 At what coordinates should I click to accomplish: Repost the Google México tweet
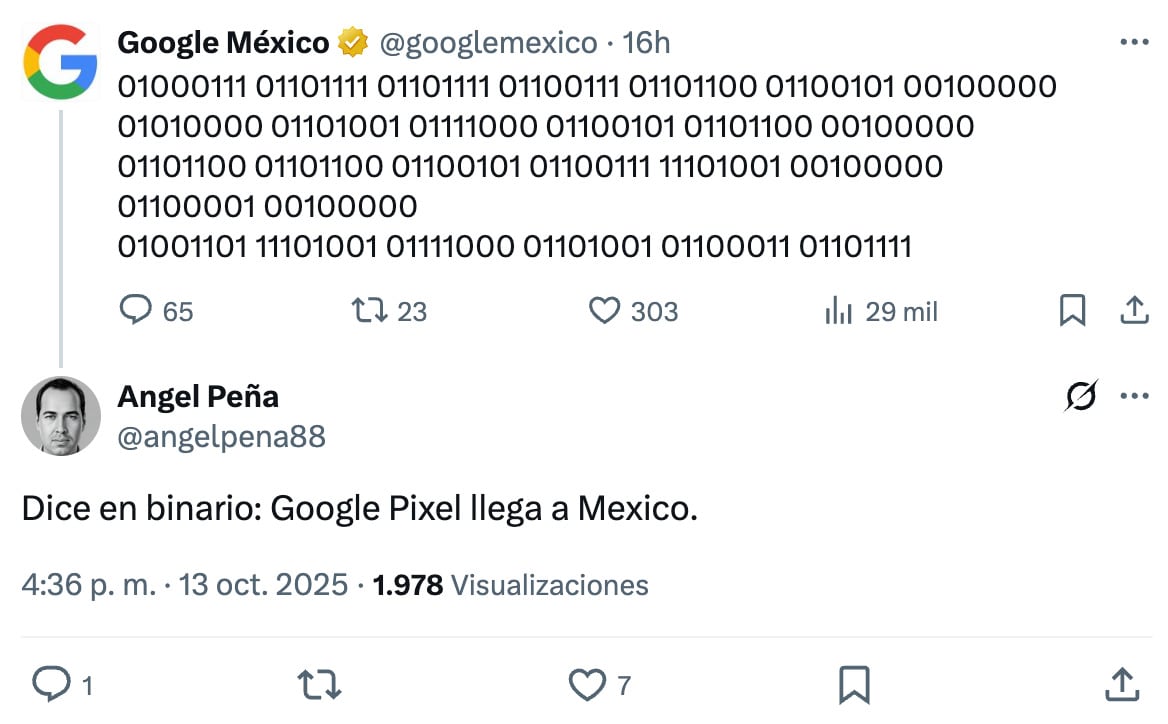pos(372,311)
